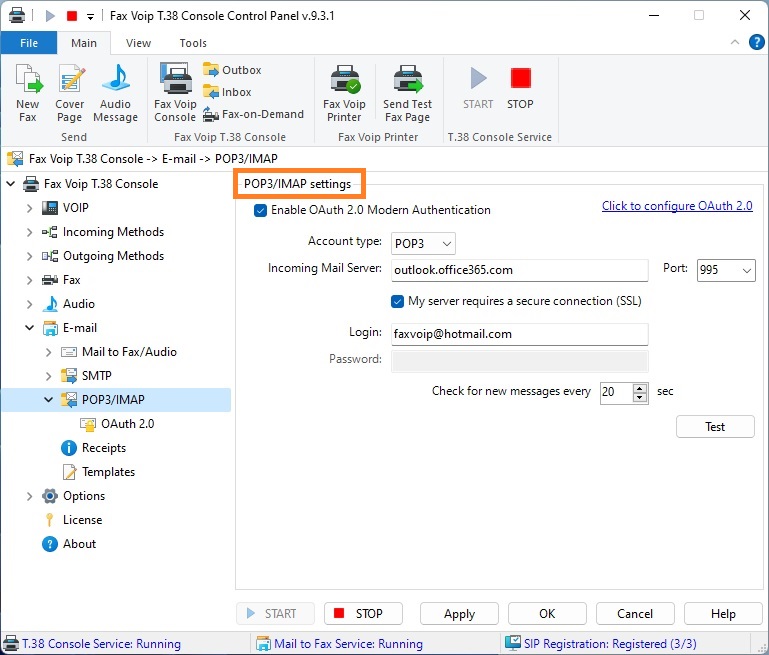769x655 pixels.
Task: Switch to the Tools ribbon tab
Action: [193, 43]
